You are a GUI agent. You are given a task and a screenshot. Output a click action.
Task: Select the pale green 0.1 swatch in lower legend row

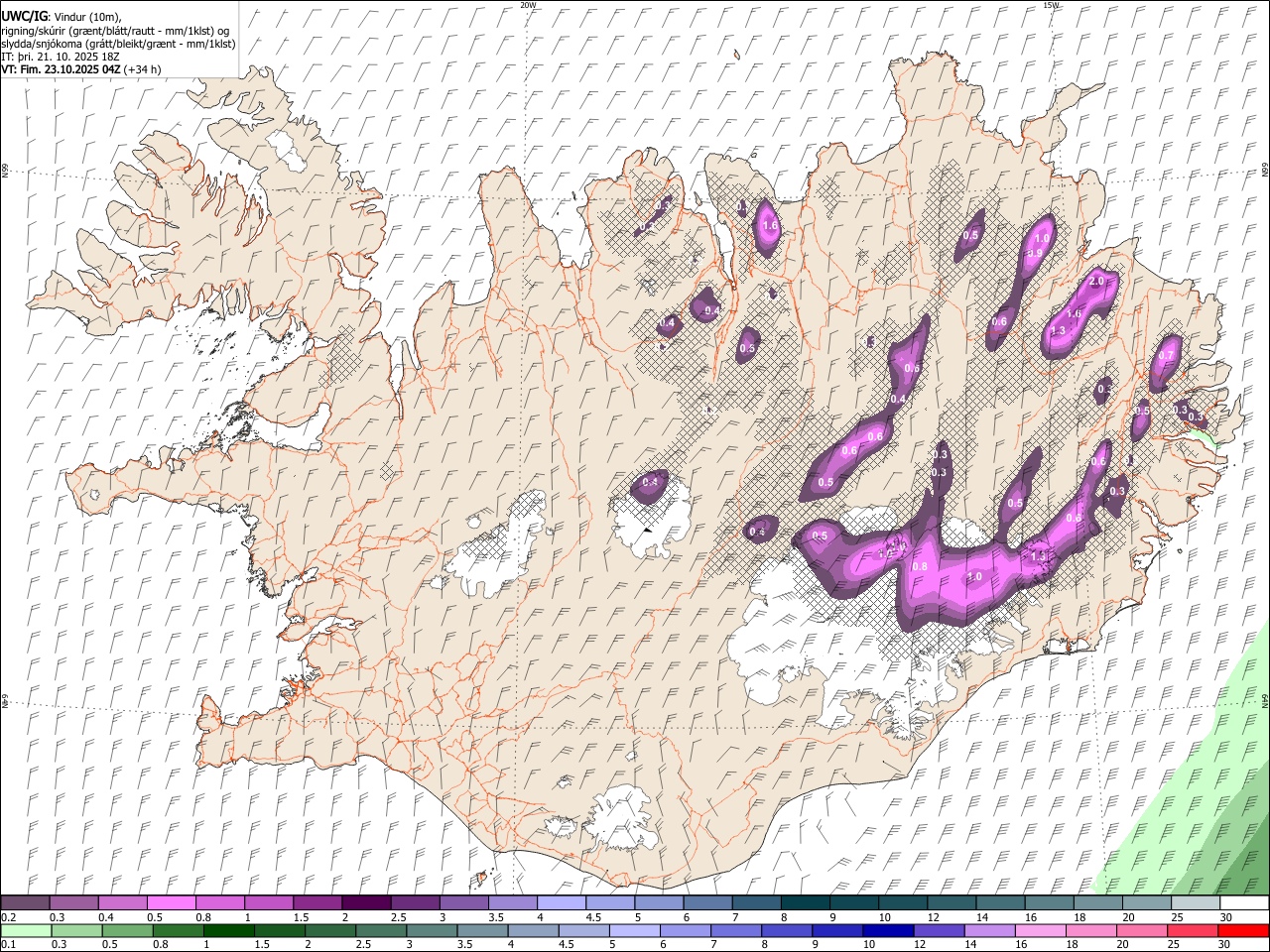click(x=26, y=930)
